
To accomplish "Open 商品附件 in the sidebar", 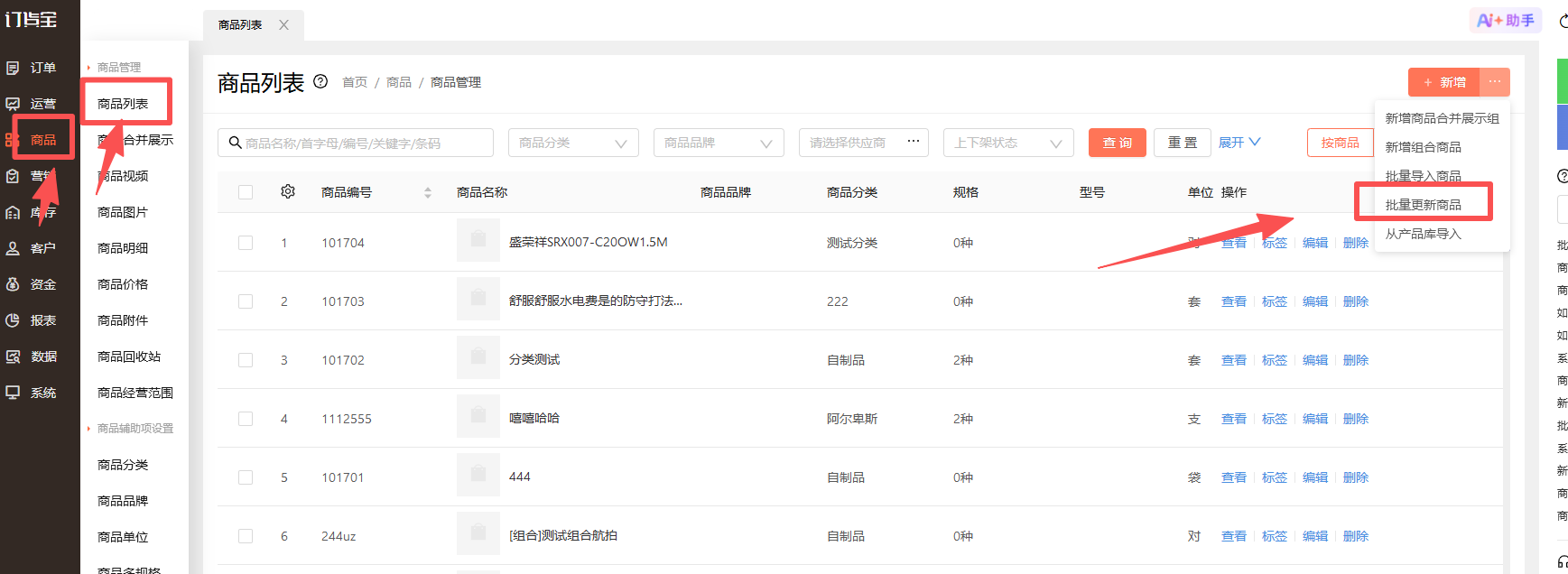I will coord(123,320).
